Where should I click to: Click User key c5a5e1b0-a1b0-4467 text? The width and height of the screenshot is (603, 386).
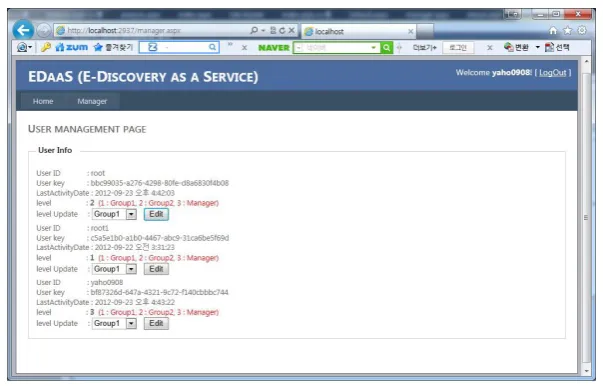(x=160, y=238)
